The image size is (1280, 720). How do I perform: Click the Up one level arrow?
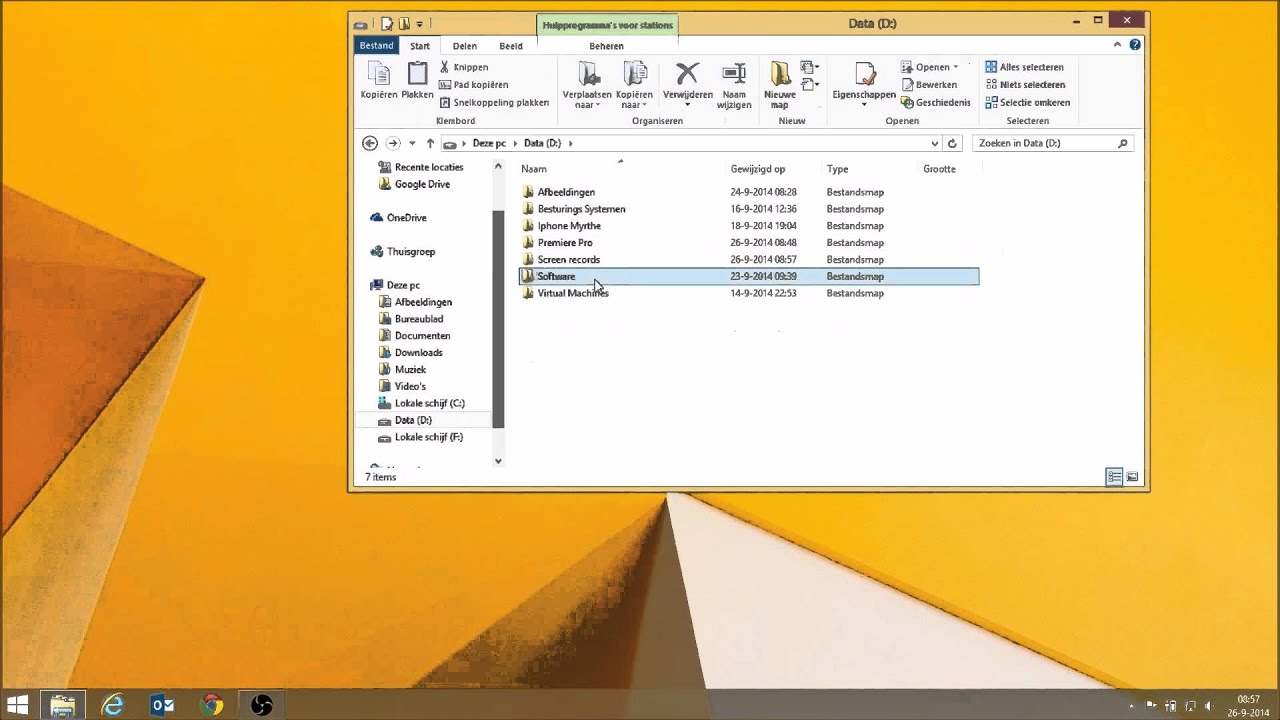pos(430,143)
